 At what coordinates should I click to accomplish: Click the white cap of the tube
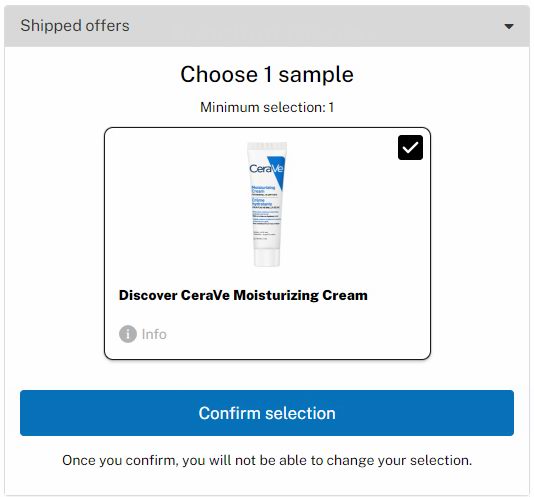[x=267, y=257]
